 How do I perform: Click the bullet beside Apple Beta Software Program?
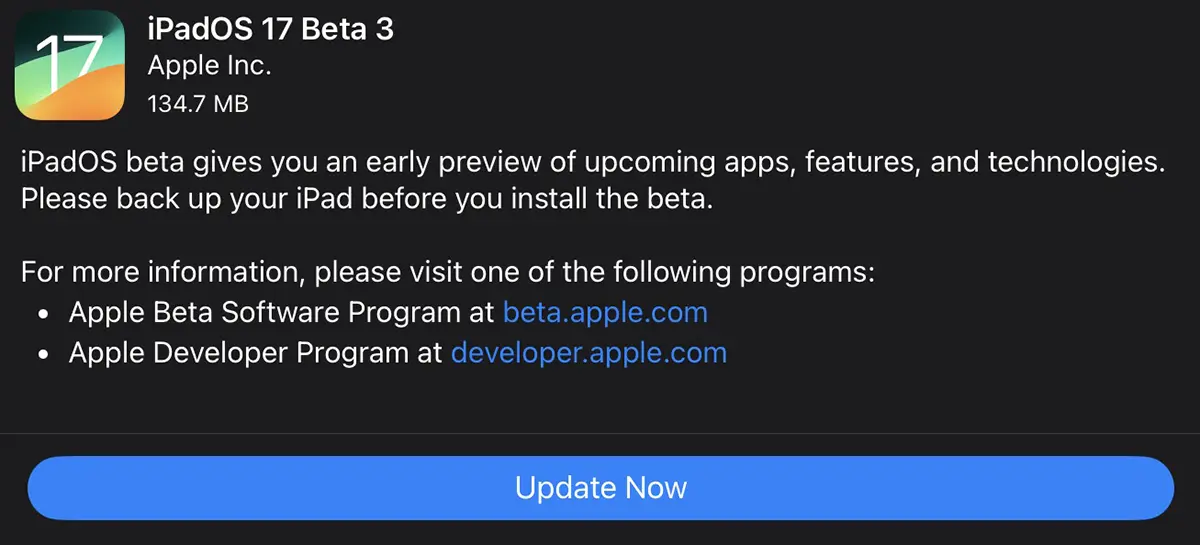pyautogui.click(x=44, y=313)
